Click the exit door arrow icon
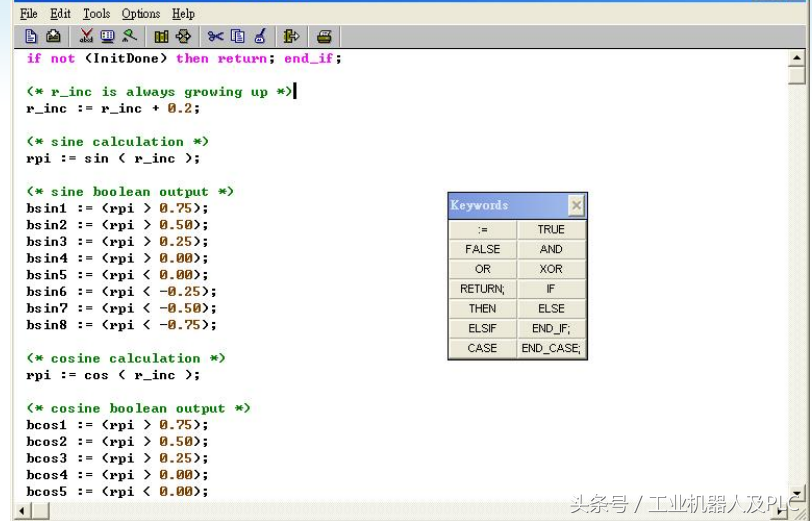 291,36
